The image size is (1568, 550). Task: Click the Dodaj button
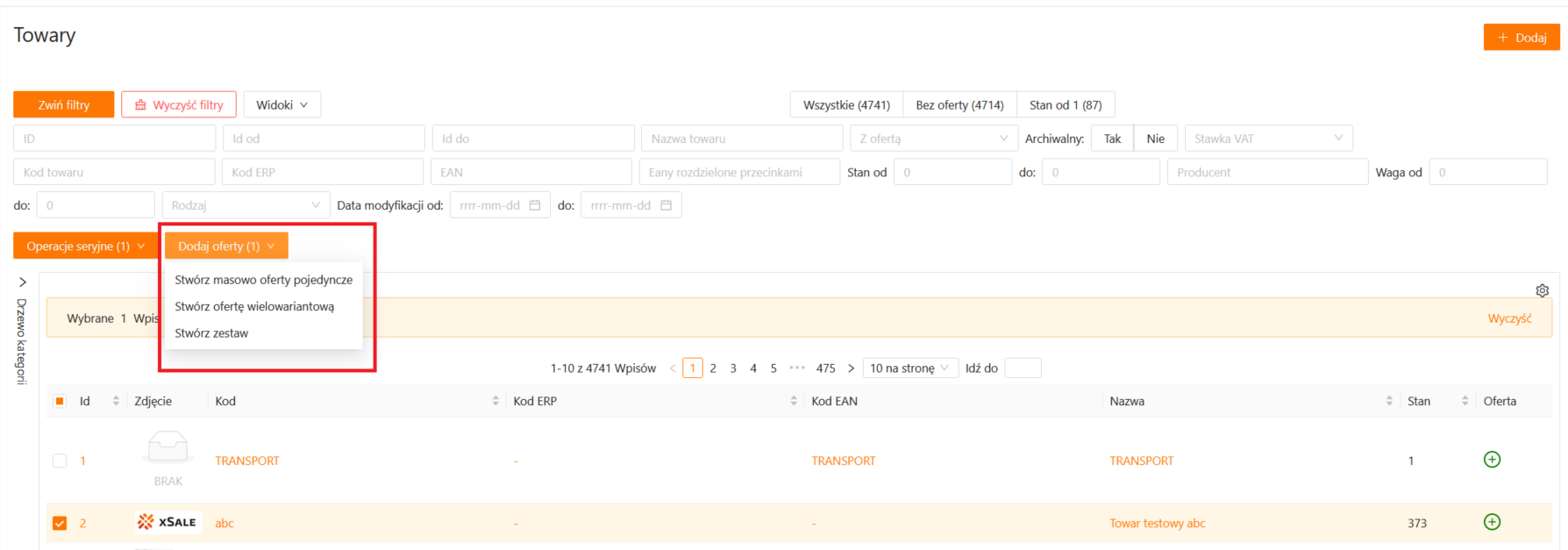click(1521, 37)
